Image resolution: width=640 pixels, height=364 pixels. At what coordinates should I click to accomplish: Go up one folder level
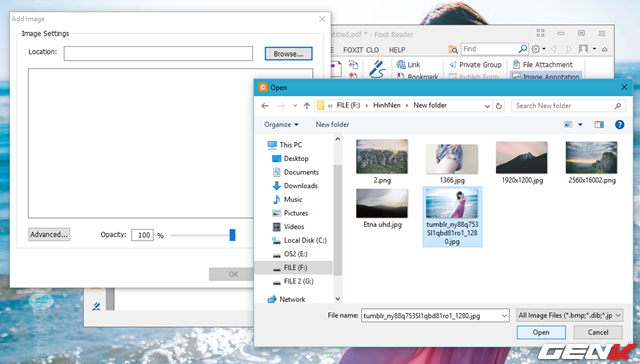(x=307, y=106)
